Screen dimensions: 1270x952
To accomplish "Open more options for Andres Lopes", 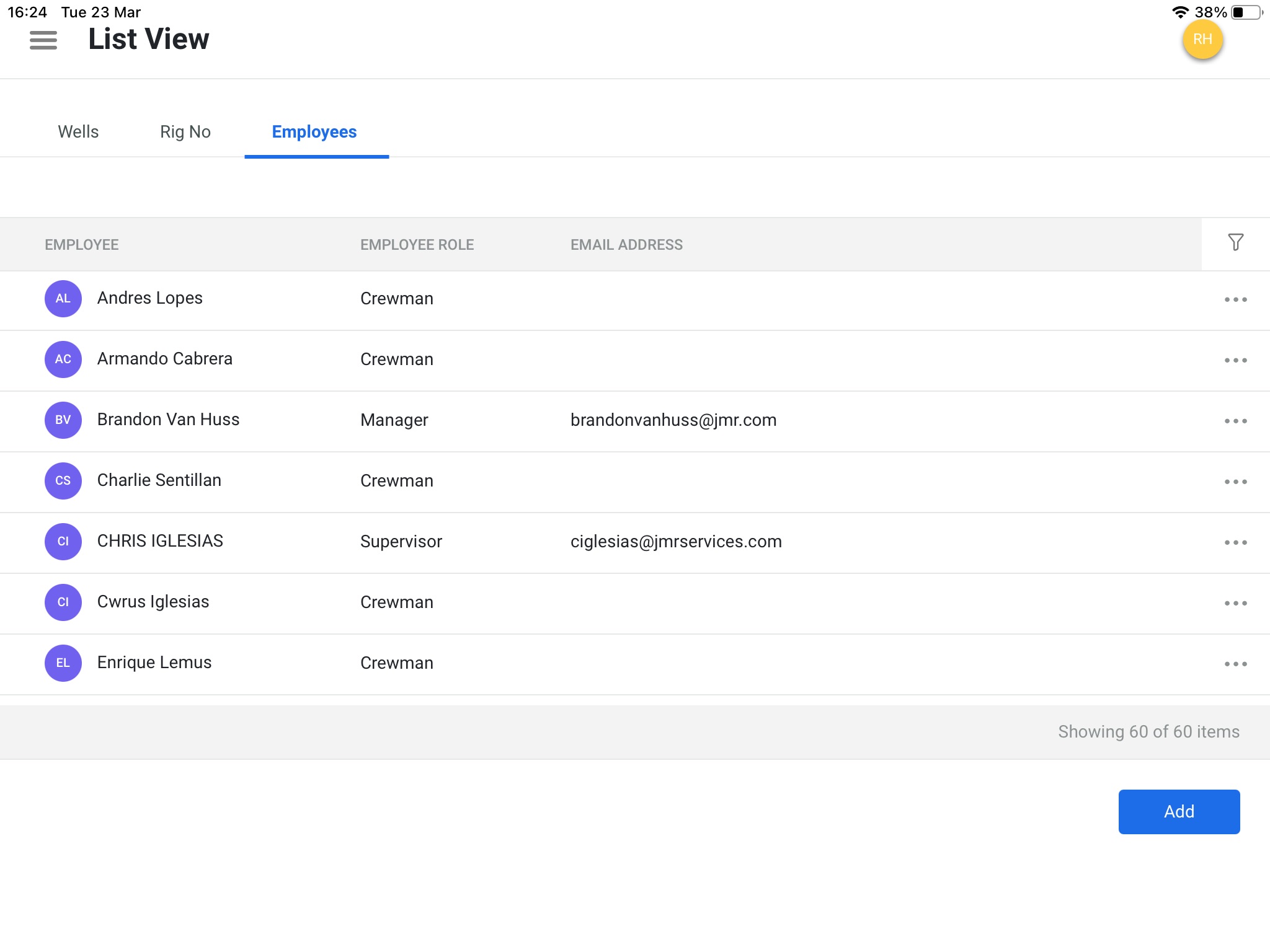I will point(1235,299).
